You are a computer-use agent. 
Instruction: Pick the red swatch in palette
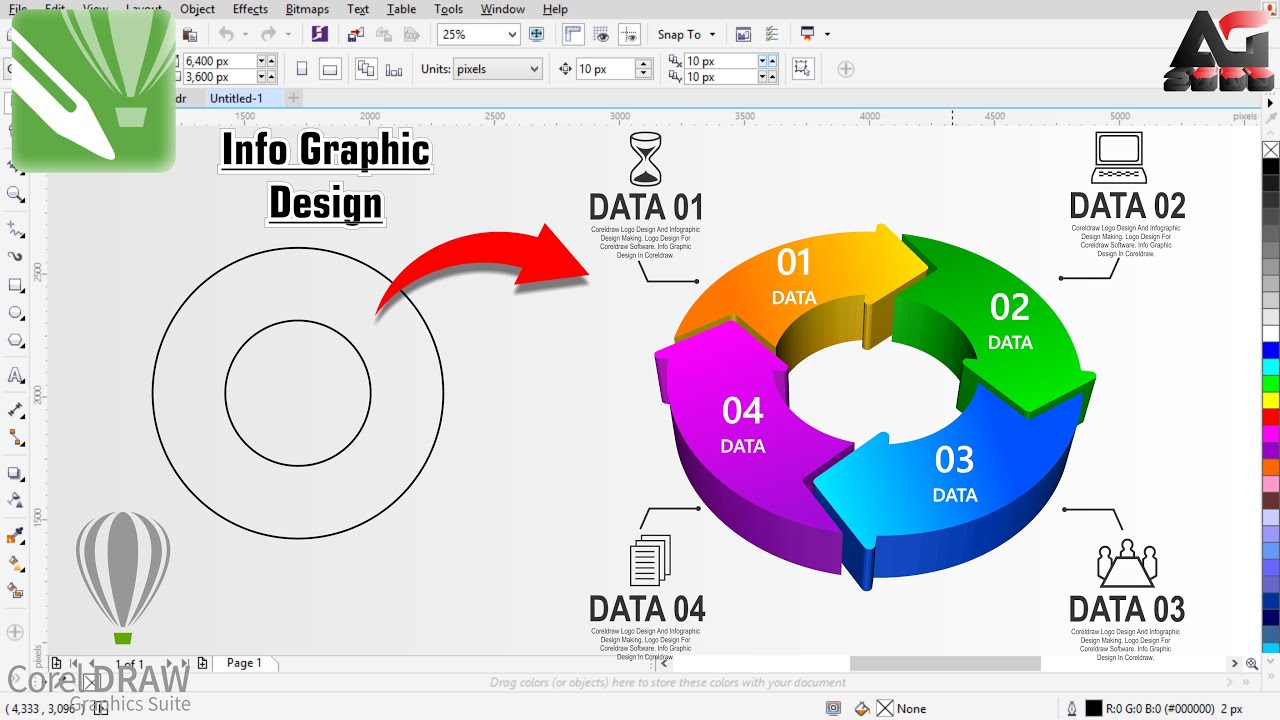tap(1271, 417)
